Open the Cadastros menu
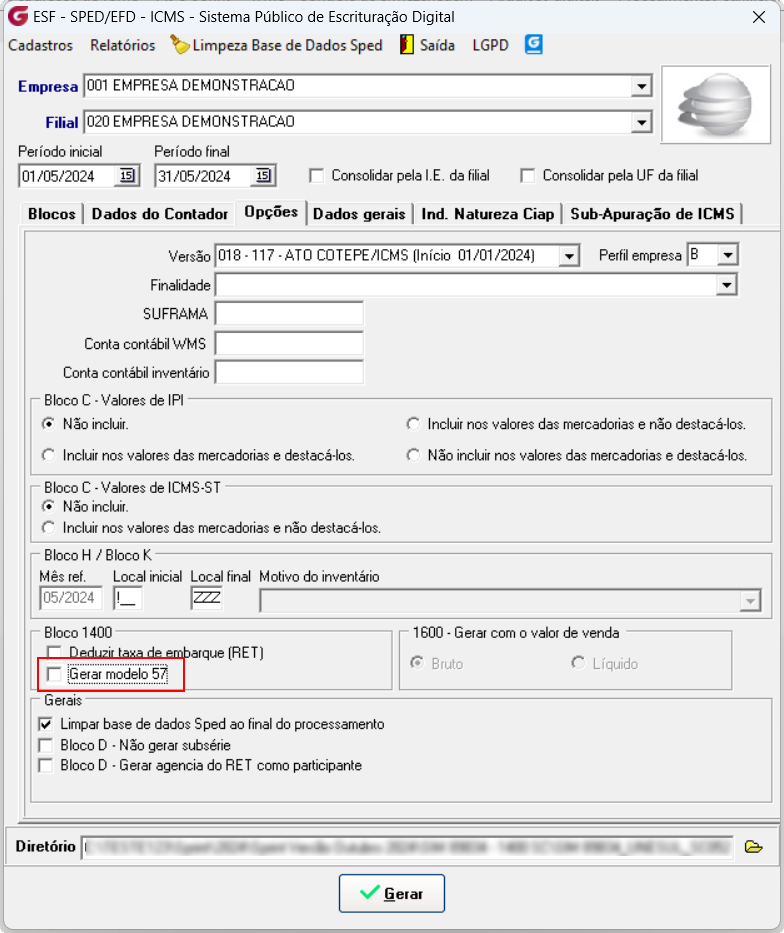This screenshot has width=784, height=933. [x=40, y=45]
